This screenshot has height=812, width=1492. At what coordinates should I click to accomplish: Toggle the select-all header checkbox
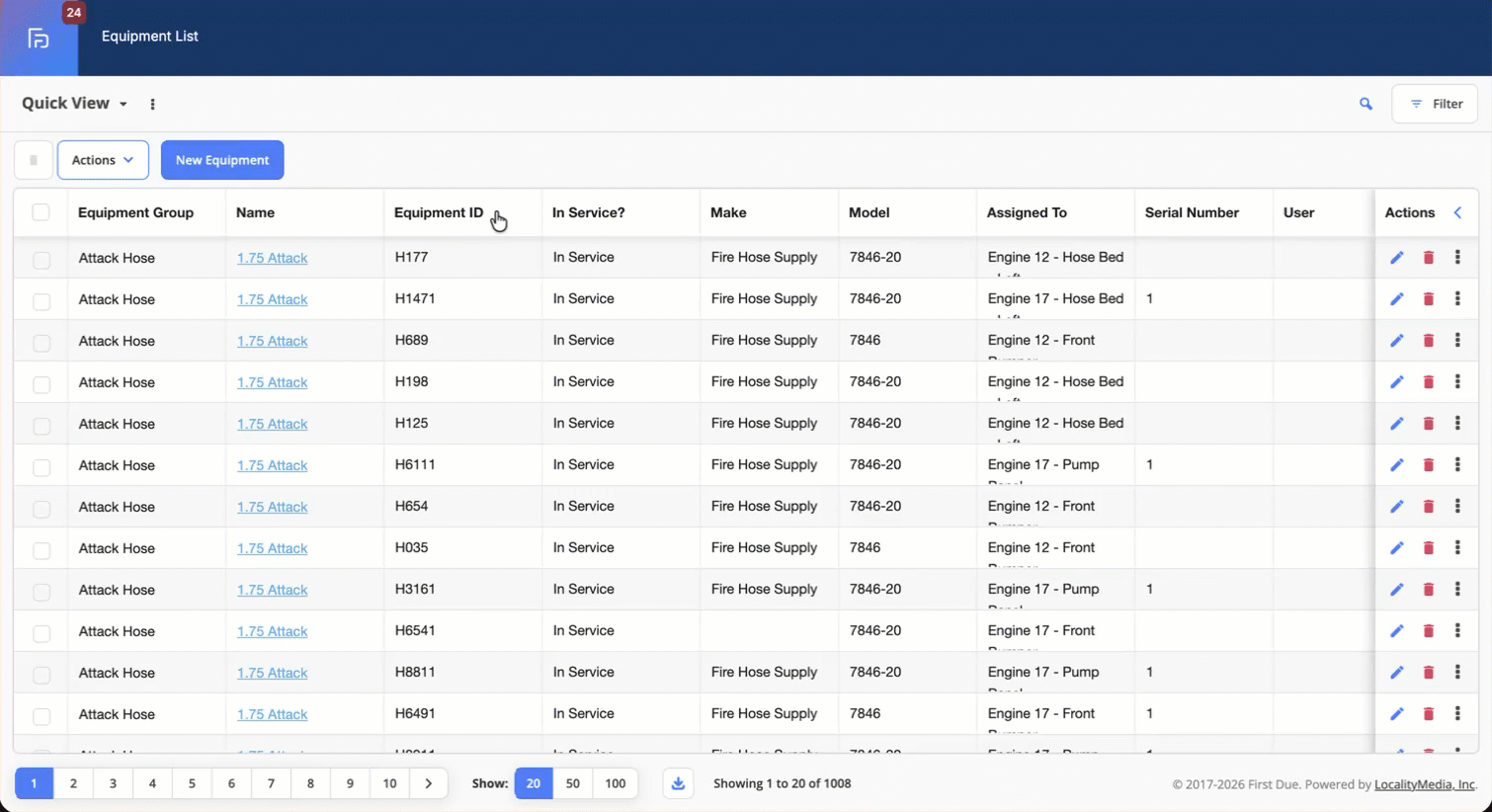pyautogui.click(x=41, y=212)
